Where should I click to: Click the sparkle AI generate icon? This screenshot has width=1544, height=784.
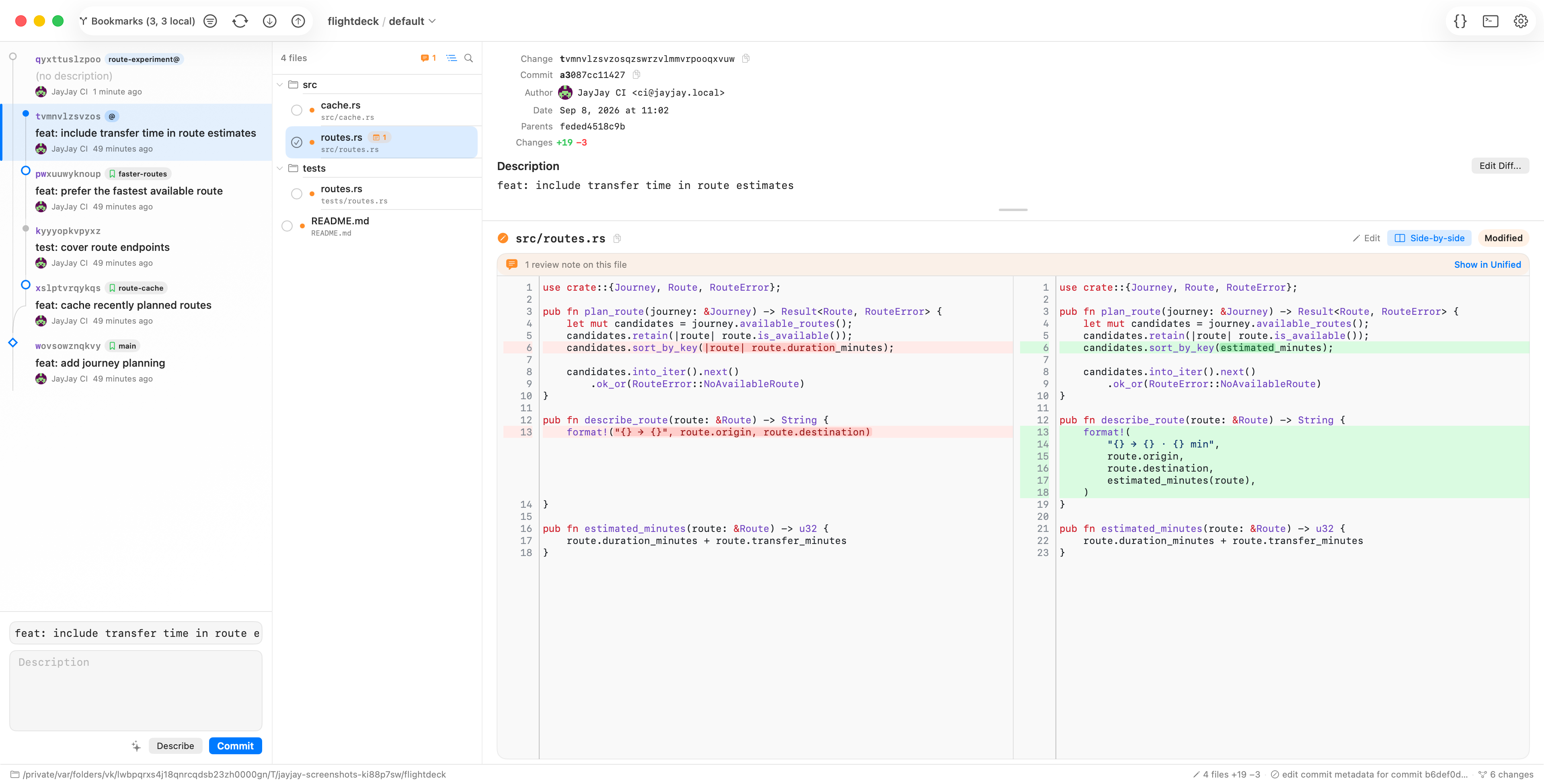(136, 746)
